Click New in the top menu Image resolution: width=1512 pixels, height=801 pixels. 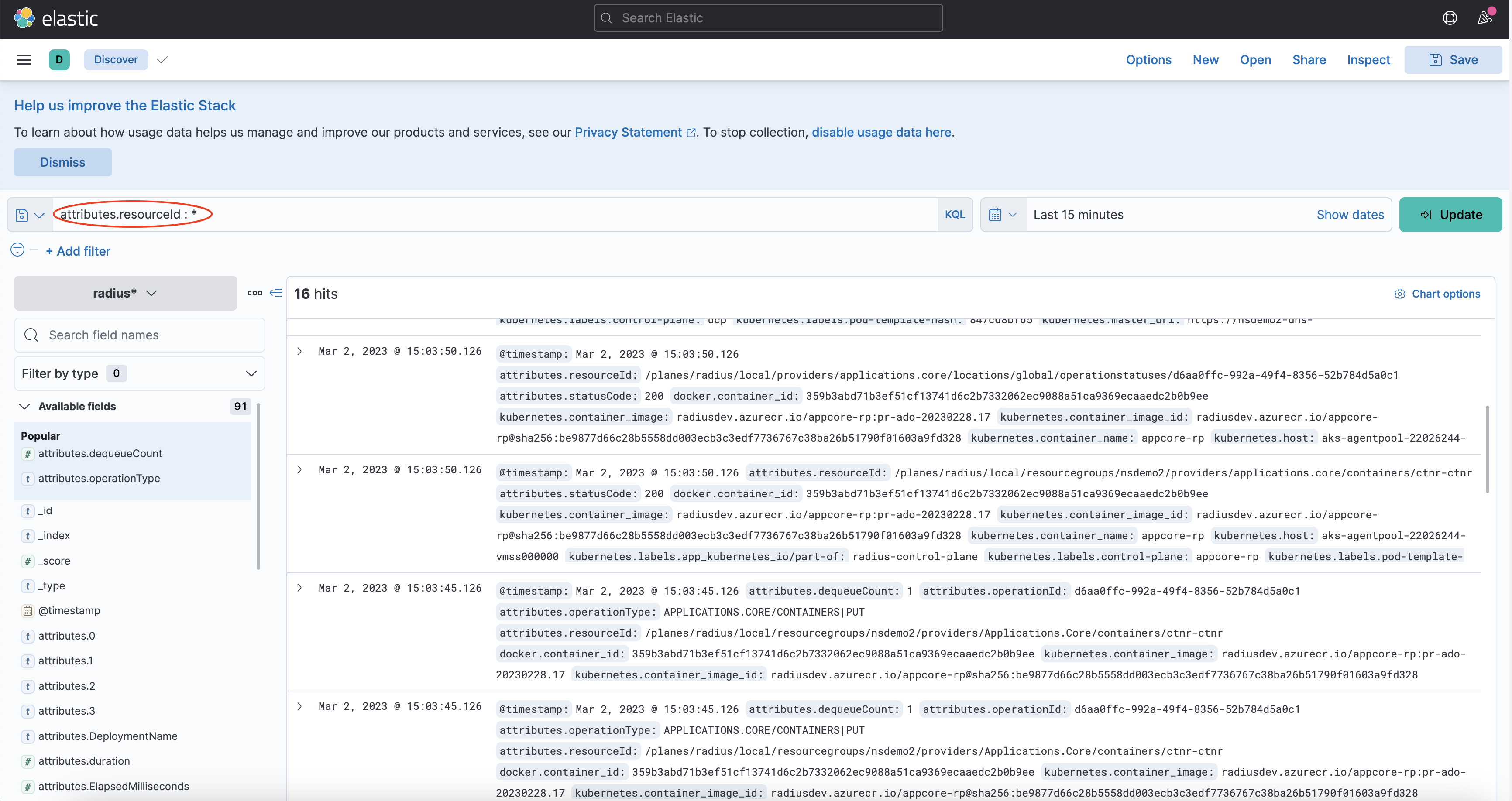point(1206,60)
